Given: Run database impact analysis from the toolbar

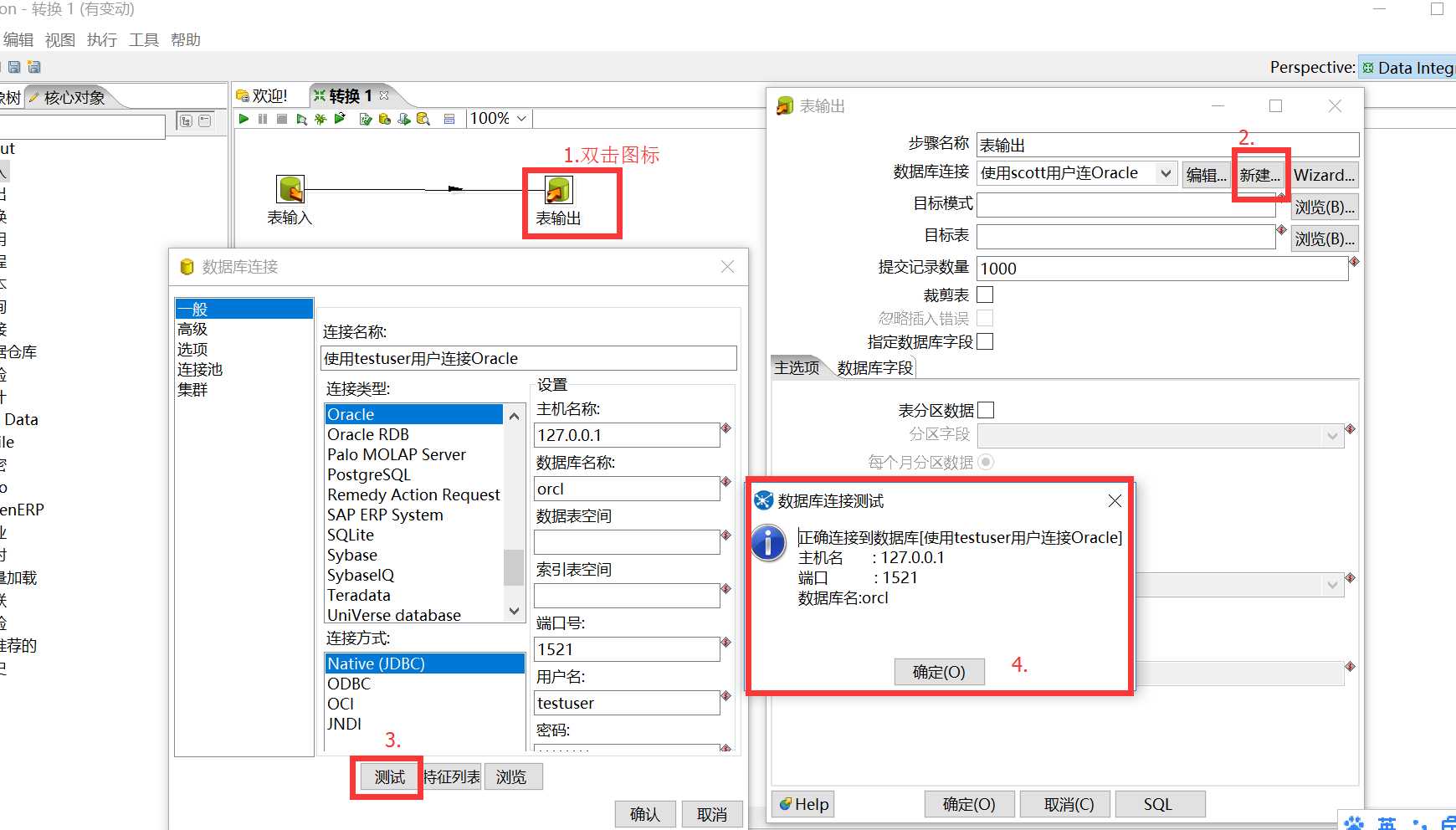Looking at the screenshot, I should point(385,119).
